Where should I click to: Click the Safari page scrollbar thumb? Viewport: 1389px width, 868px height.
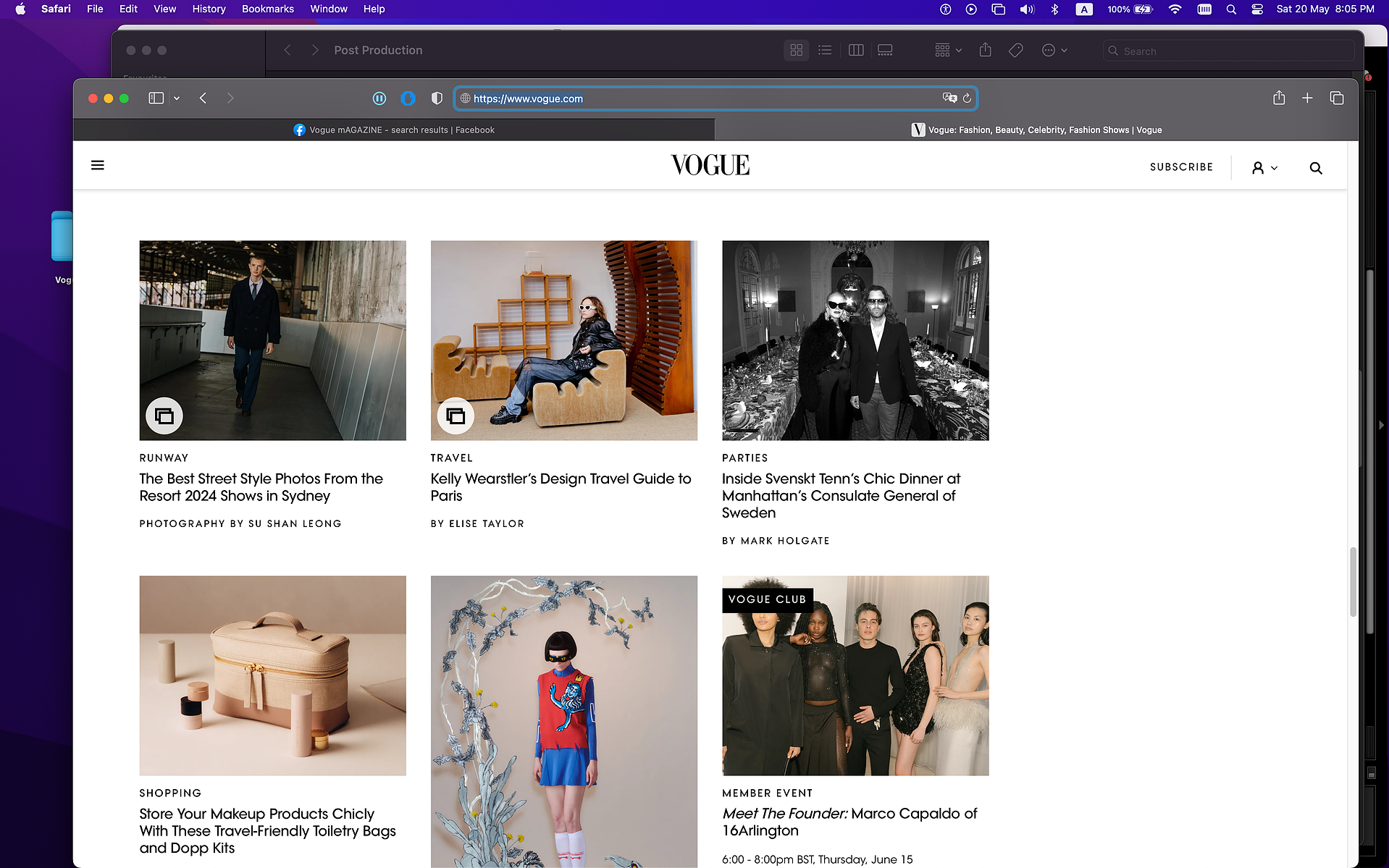pyautogui.click(x=1352, y=582)
